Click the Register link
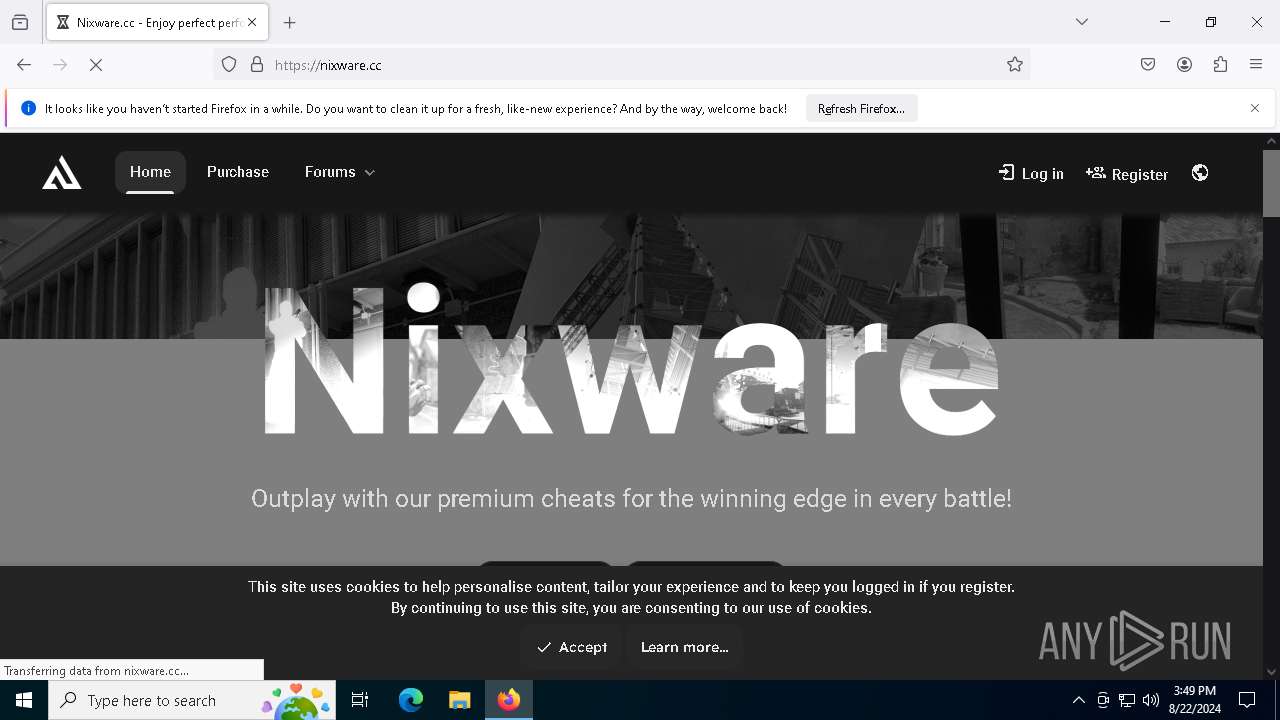Screen dimensions: 1280x720 click(x=1127, y=173)
